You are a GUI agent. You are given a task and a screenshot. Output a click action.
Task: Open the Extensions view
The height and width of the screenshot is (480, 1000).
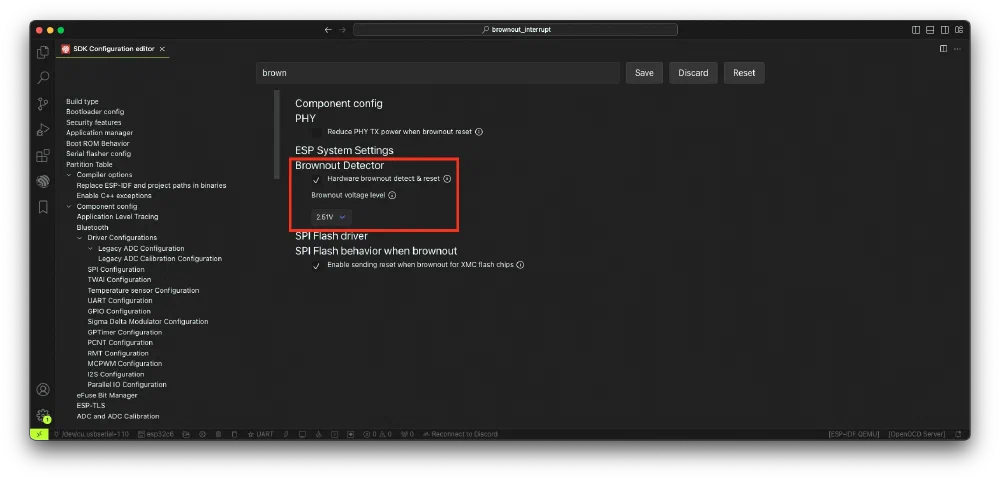(x=43, y=155)
